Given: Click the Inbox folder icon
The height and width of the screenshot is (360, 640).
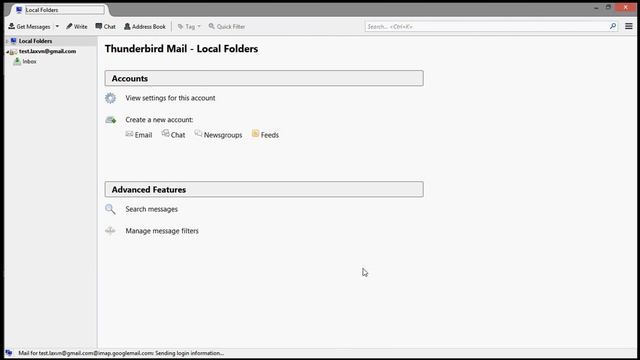Looking at the screenshot, I should (x=17, y=61).
